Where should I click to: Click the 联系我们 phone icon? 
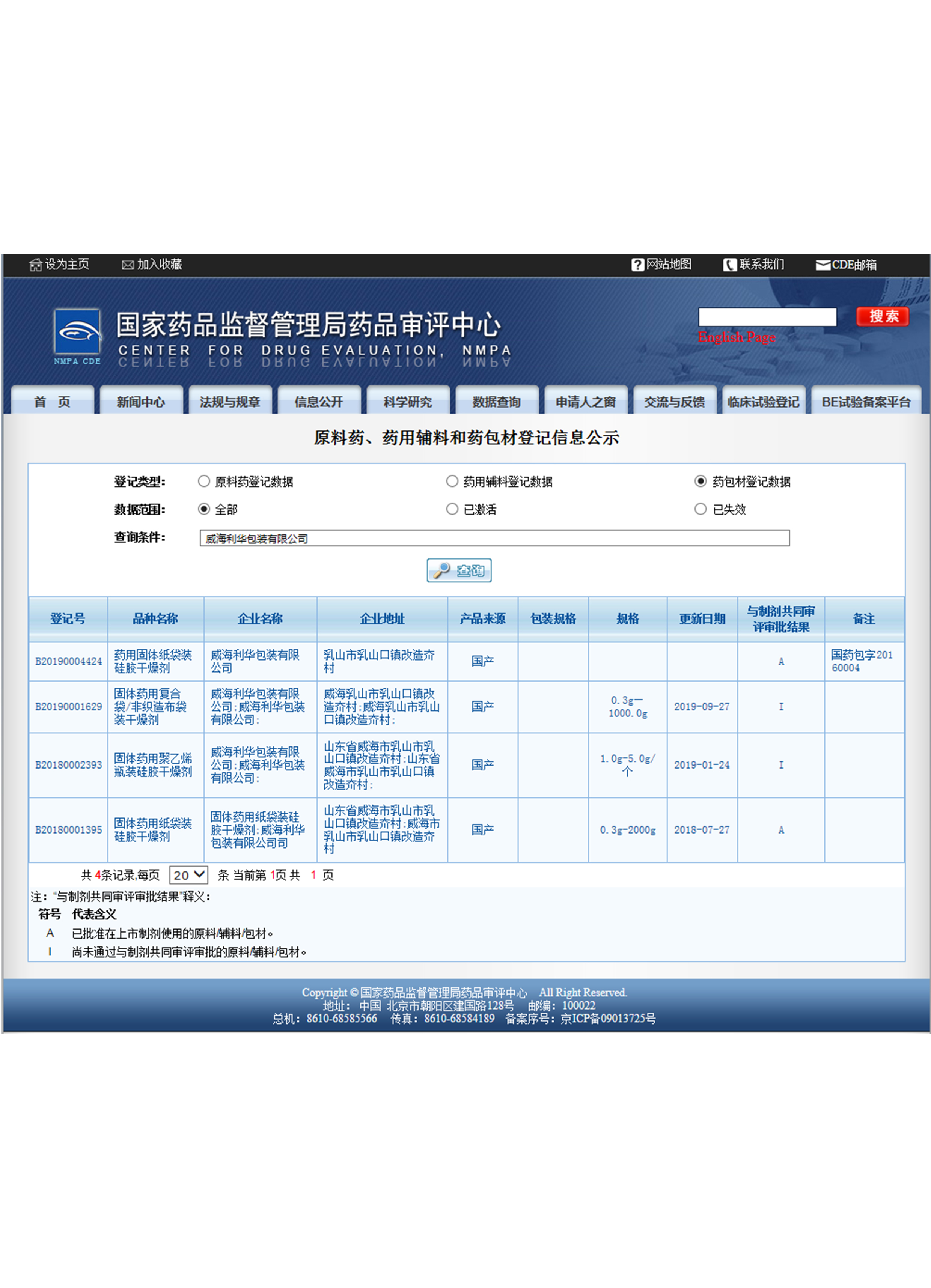(729, 265)
